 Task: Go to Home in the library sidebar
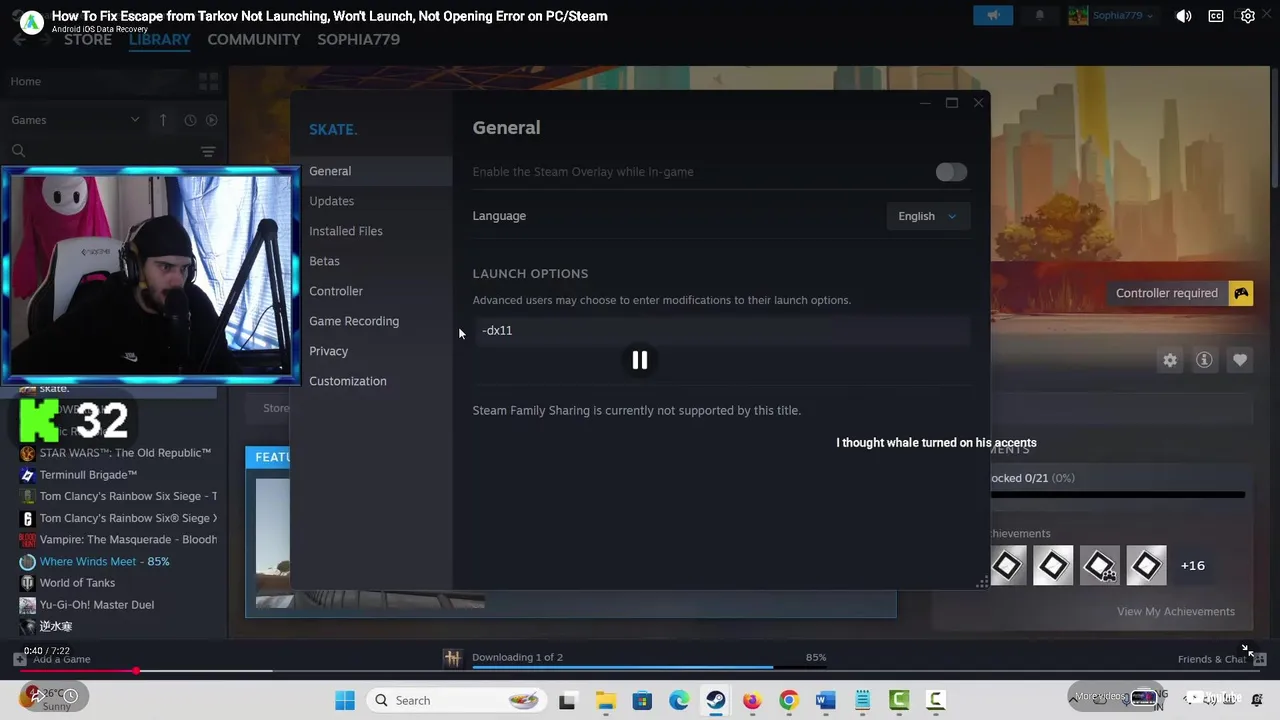(x=26, y=81)
